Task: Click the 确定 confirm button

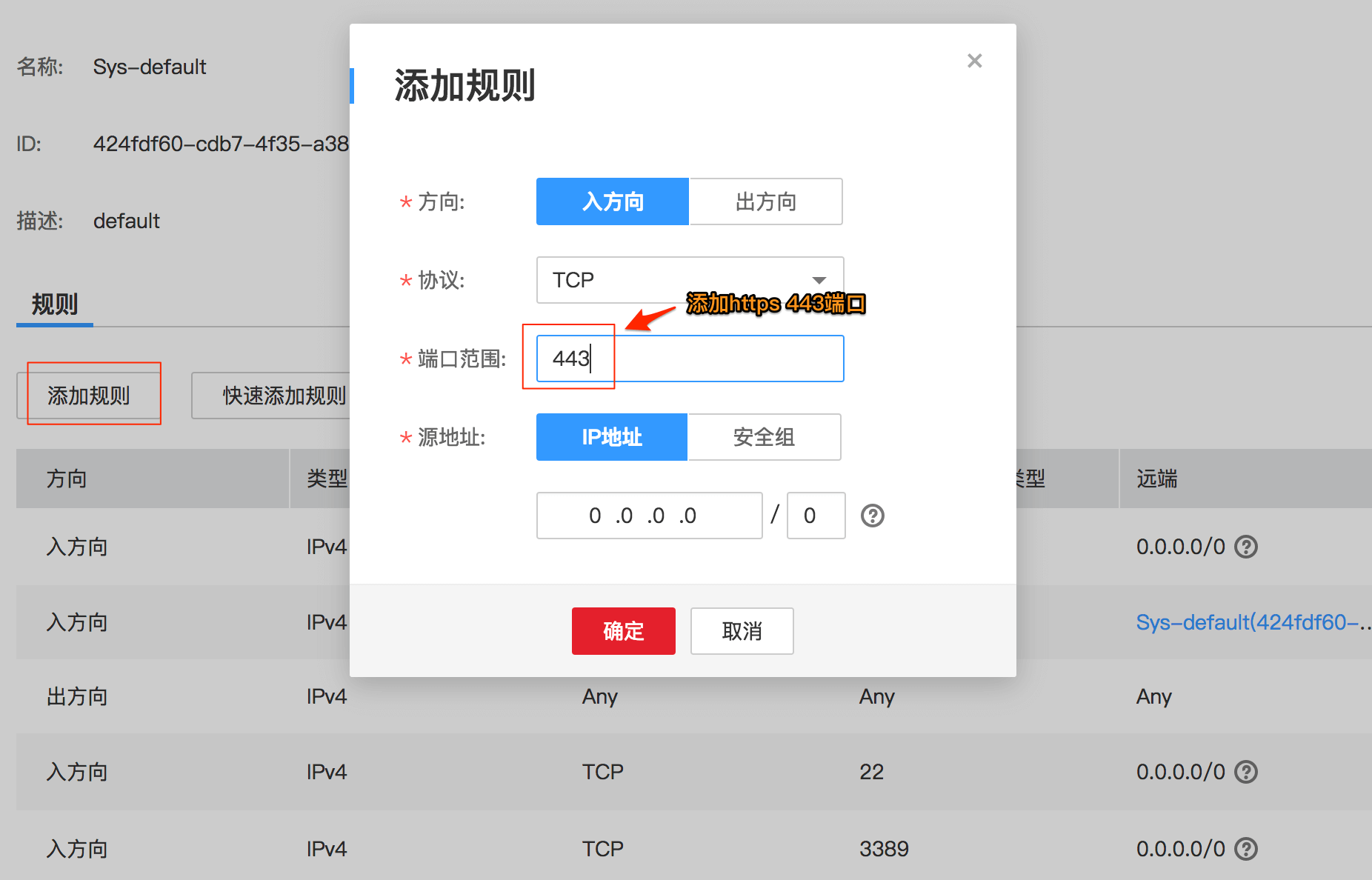Action: (624, 631)
